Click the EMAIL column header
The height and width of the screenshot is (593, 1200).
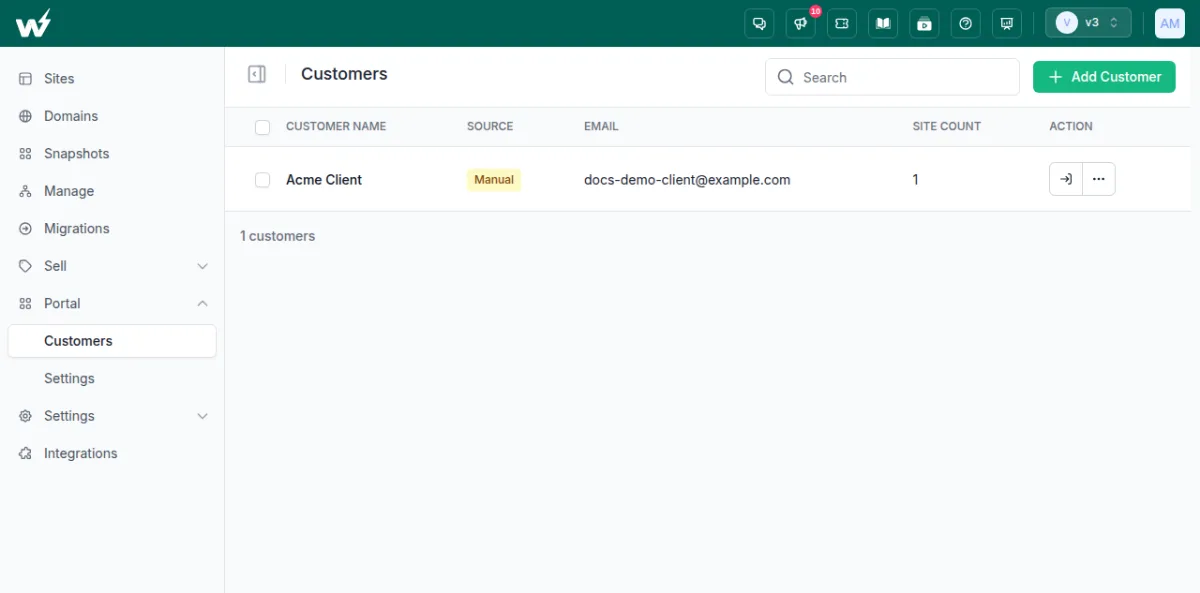pos(601,126)
